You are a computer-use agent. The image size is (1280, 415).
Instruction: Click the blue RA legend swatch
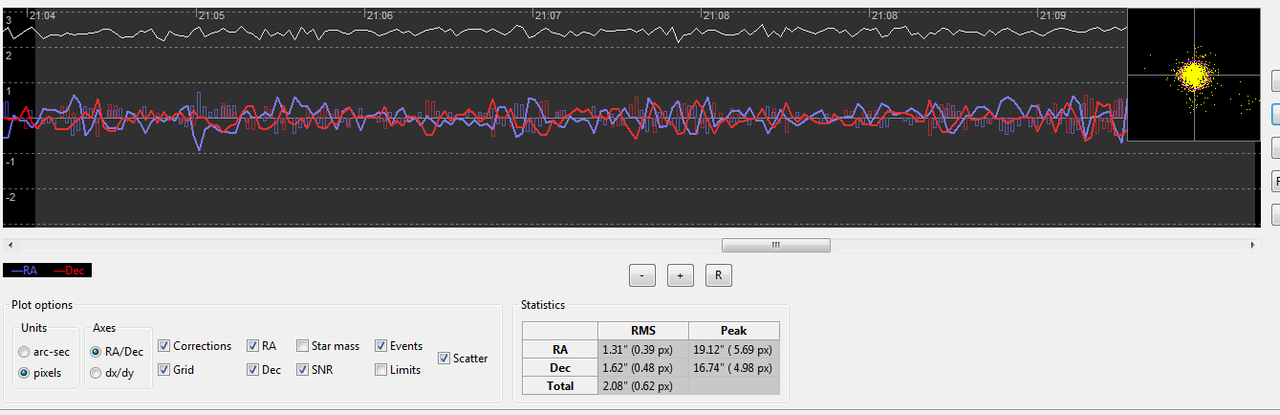click(26, 270)
